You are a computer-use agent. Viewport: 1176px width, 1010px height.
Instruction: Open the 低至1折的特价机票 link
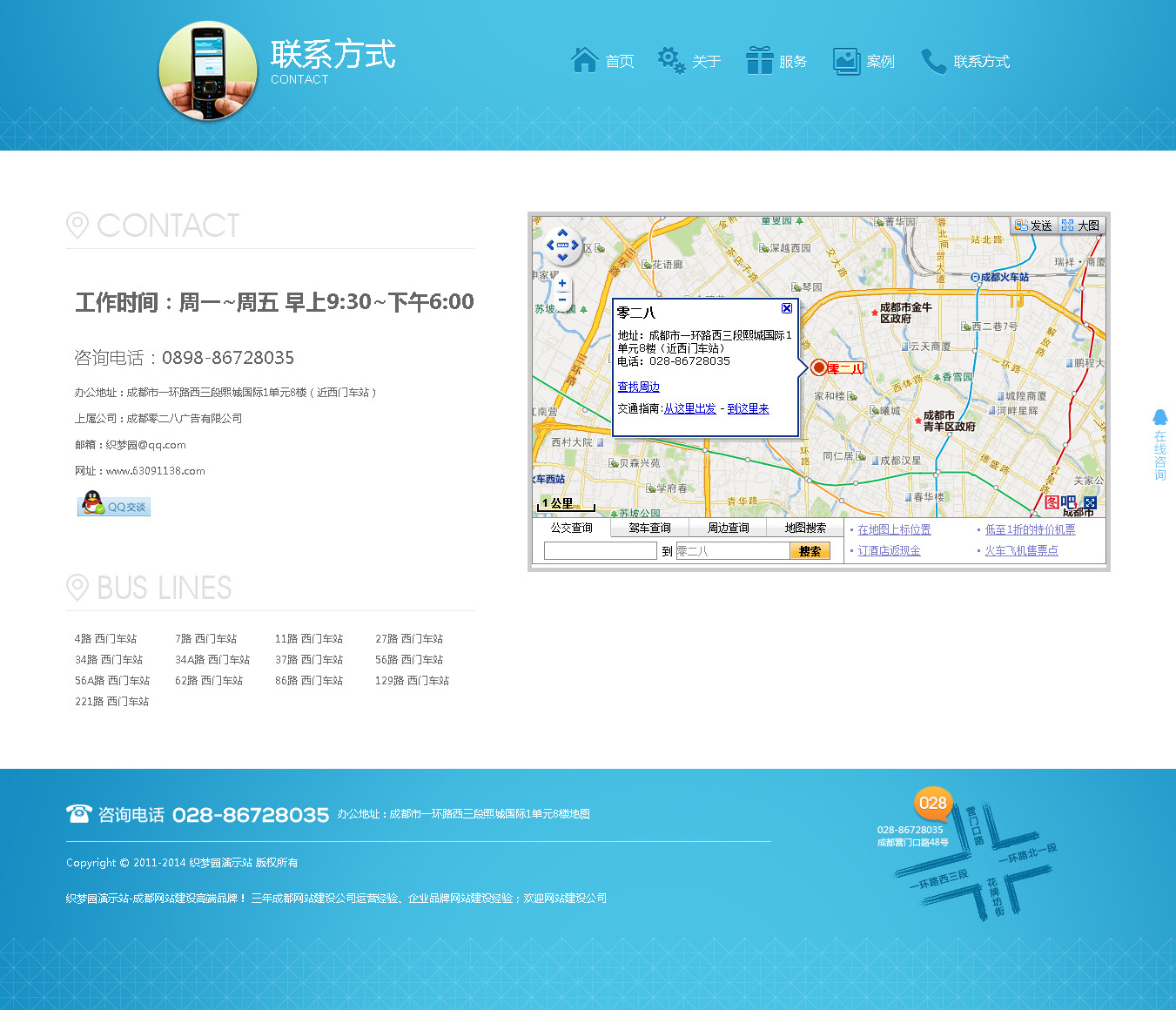pos(1030,529)
